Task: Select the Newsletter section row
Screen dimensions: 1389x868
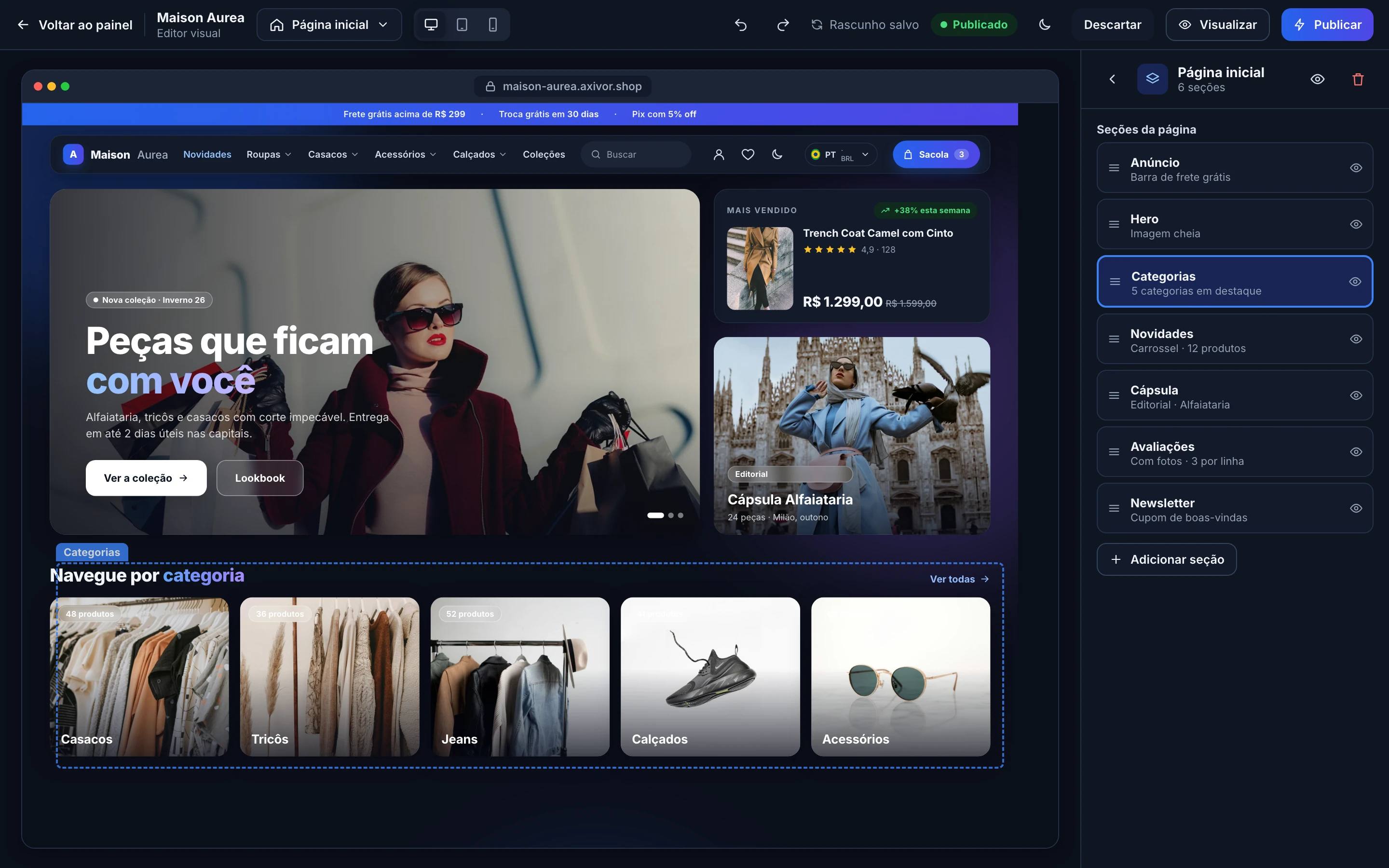Action: [x=1235, y=509]
